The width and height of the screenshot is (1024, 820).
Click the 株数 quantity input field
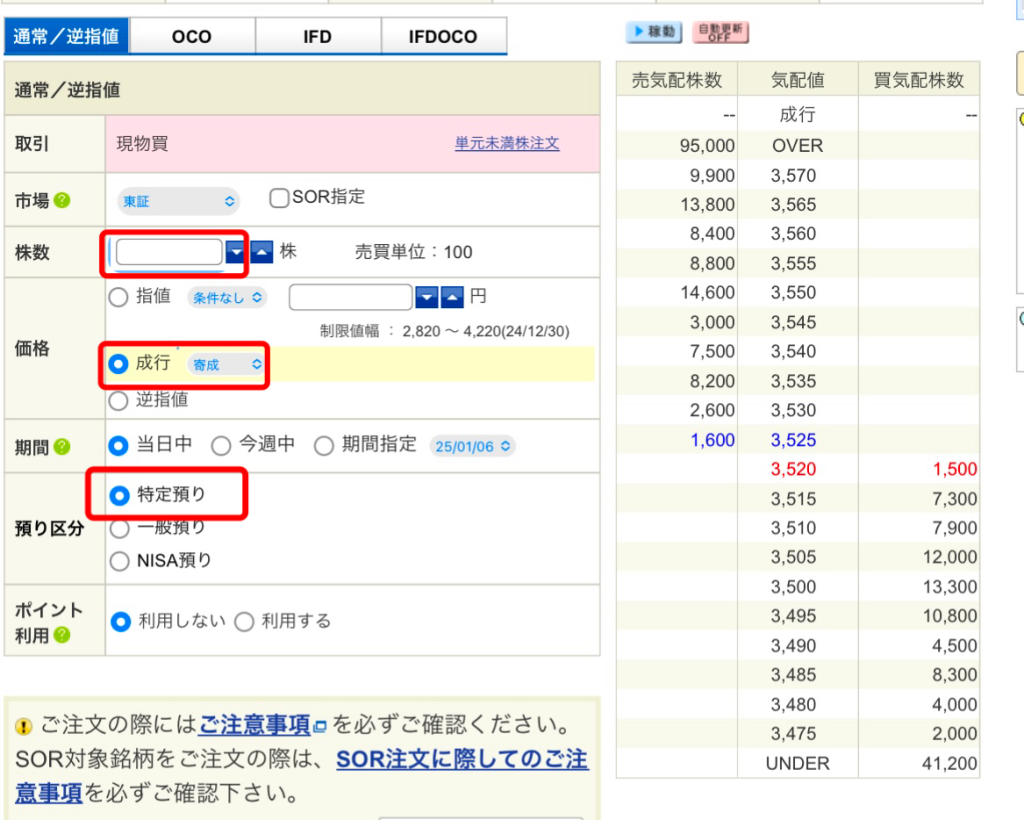[x=168, y=252]
